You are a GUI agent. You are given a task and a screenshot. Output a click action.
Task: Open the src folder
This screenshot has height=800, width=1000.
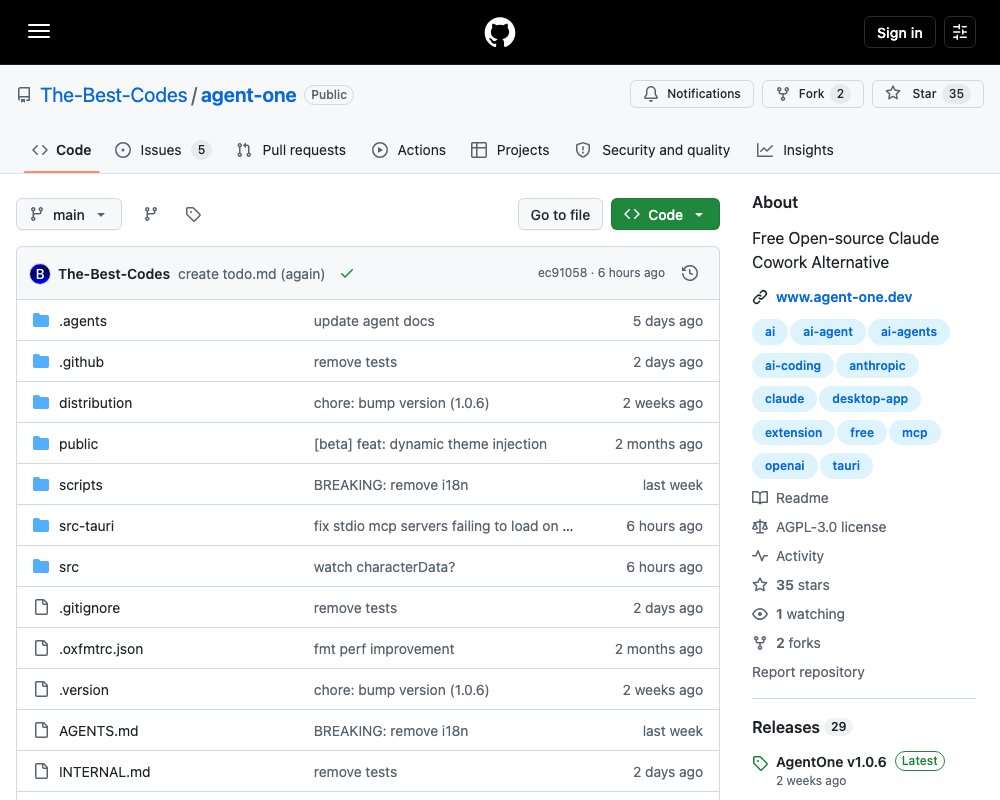coord(69,567)
